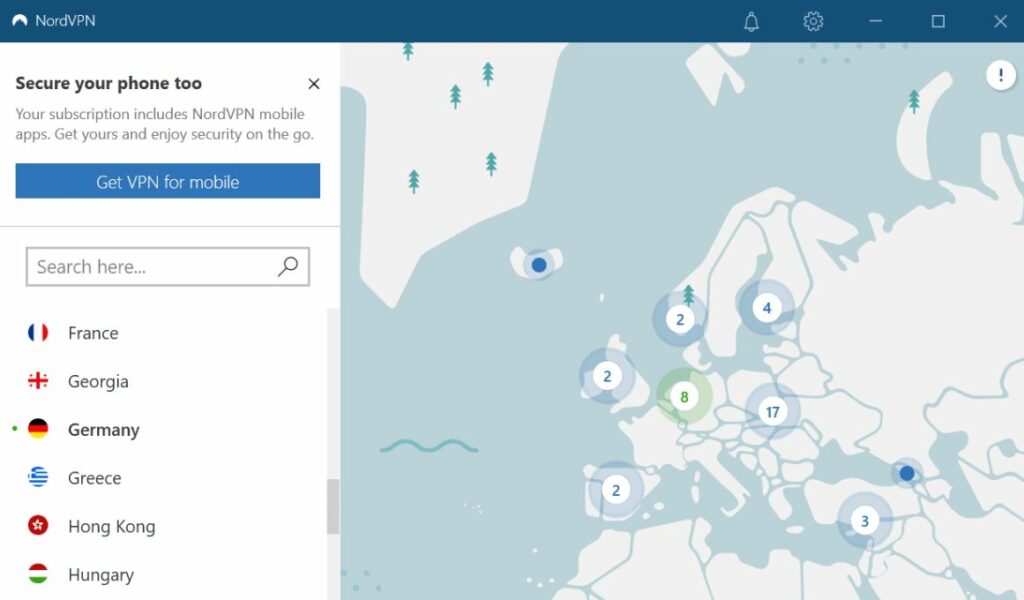The image size is (1024, 600).
Task: Click the 2 cluster over the British Isles
Action: coord(607,376)
